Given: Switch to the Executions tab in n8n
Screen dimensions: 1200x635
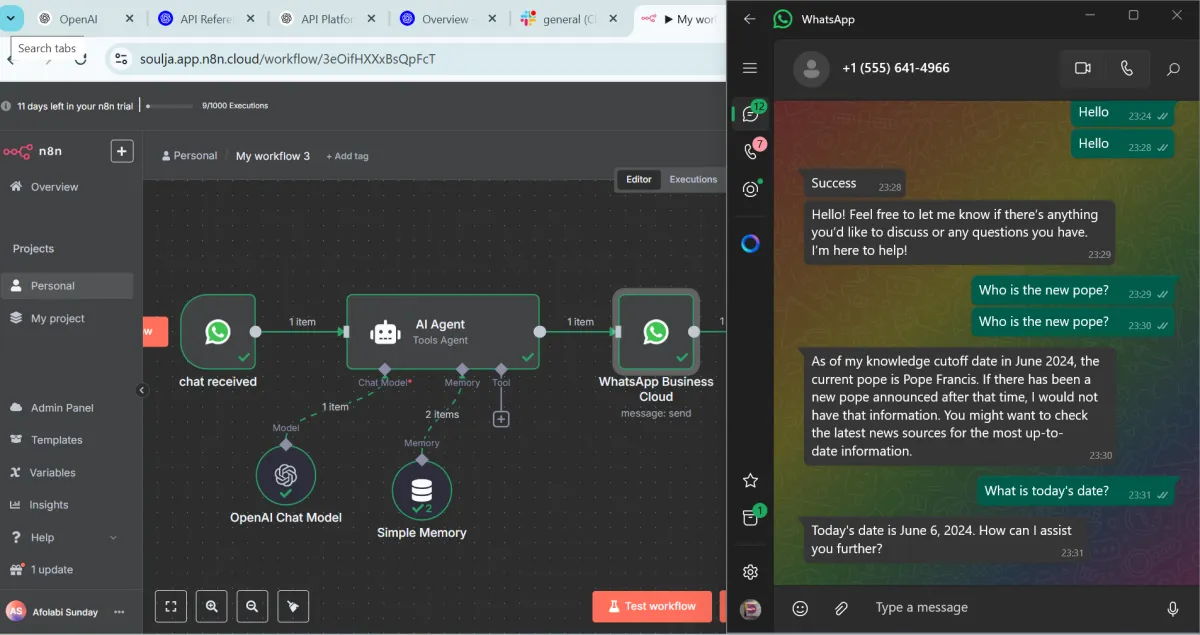Looking at the screenshot, I should click(x=693, y=180).
